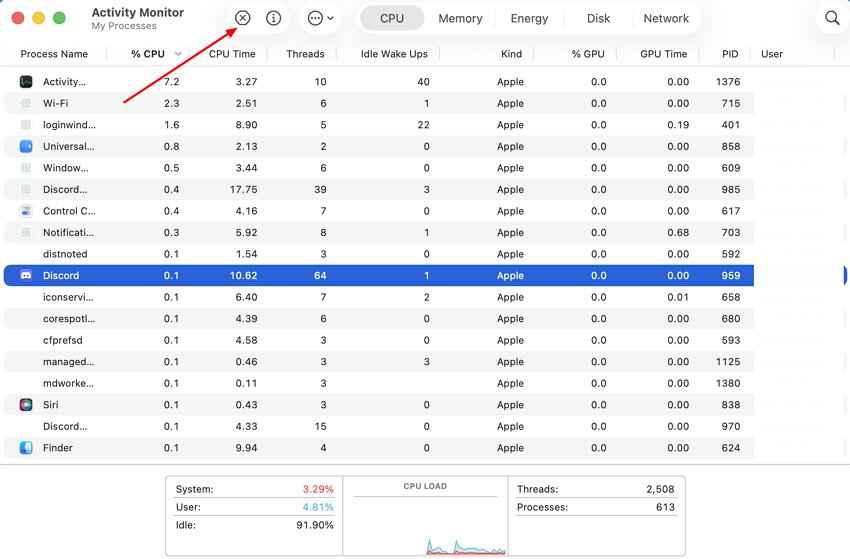The width and height of the screenshot is (850, 559).
Task: Switch to the Disk tab
Action: 598,18
